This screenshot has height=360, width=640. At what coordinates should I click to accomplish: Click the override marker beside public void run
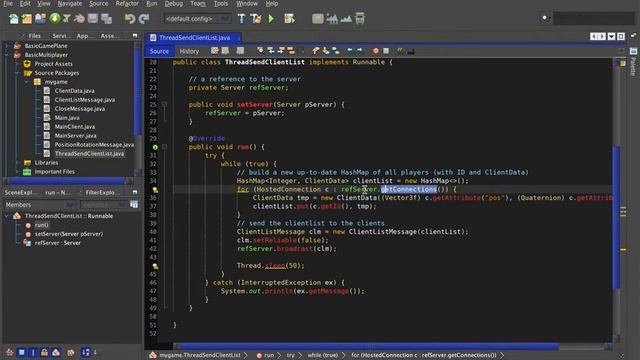pos(155,147)
